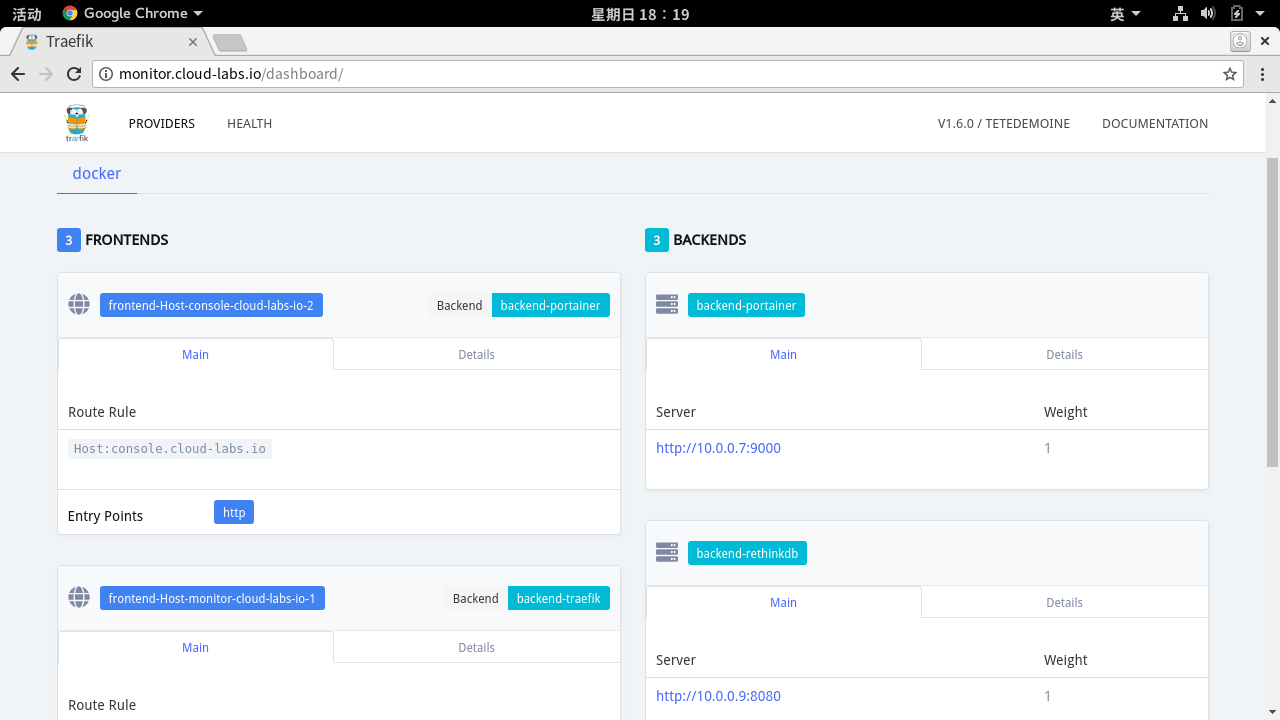Click the Backend label in the monitor frontend card

[476, 598]
